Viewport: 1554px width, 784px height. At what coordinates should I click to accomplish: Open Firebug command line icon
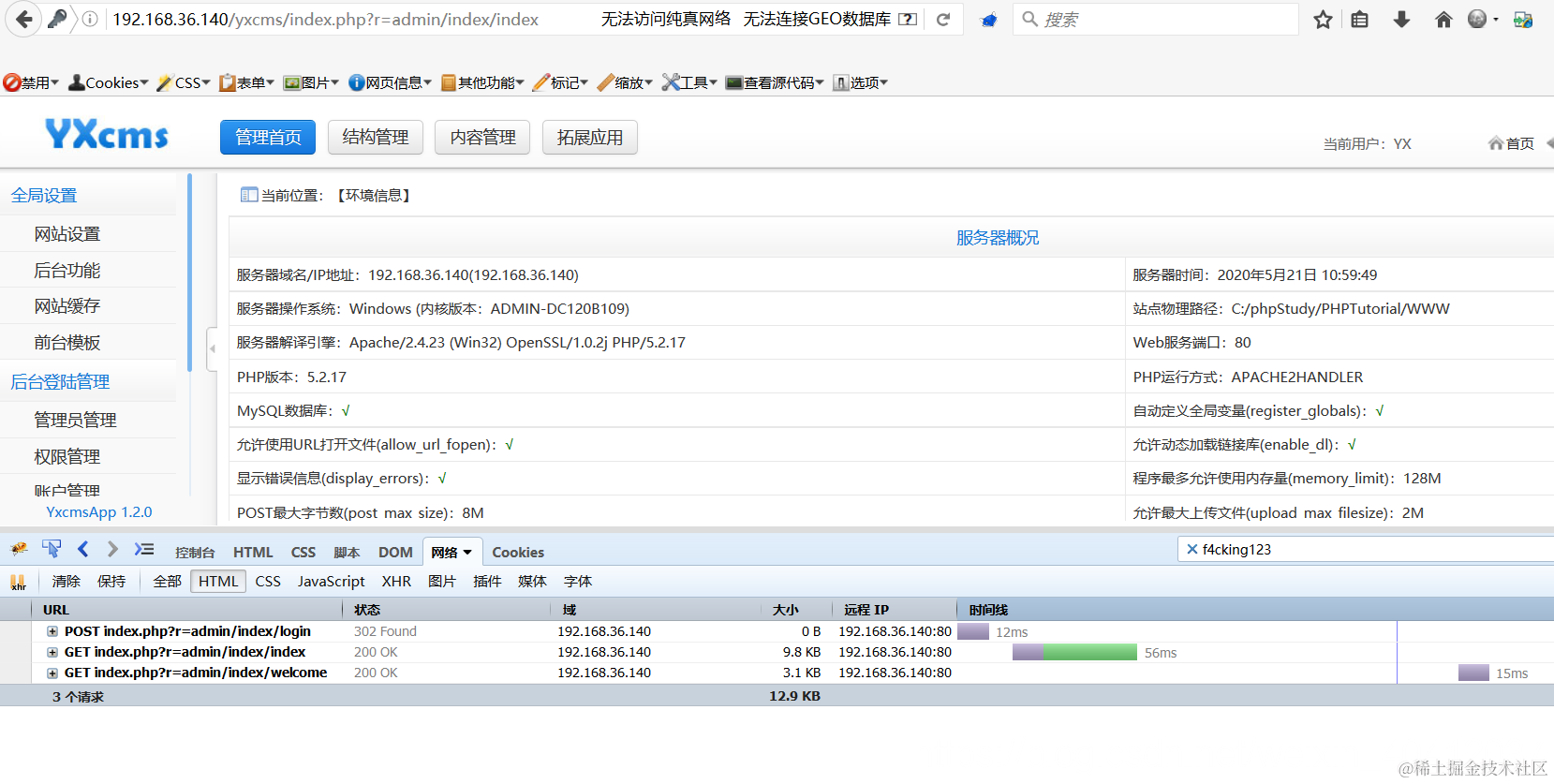click(144, 550)
